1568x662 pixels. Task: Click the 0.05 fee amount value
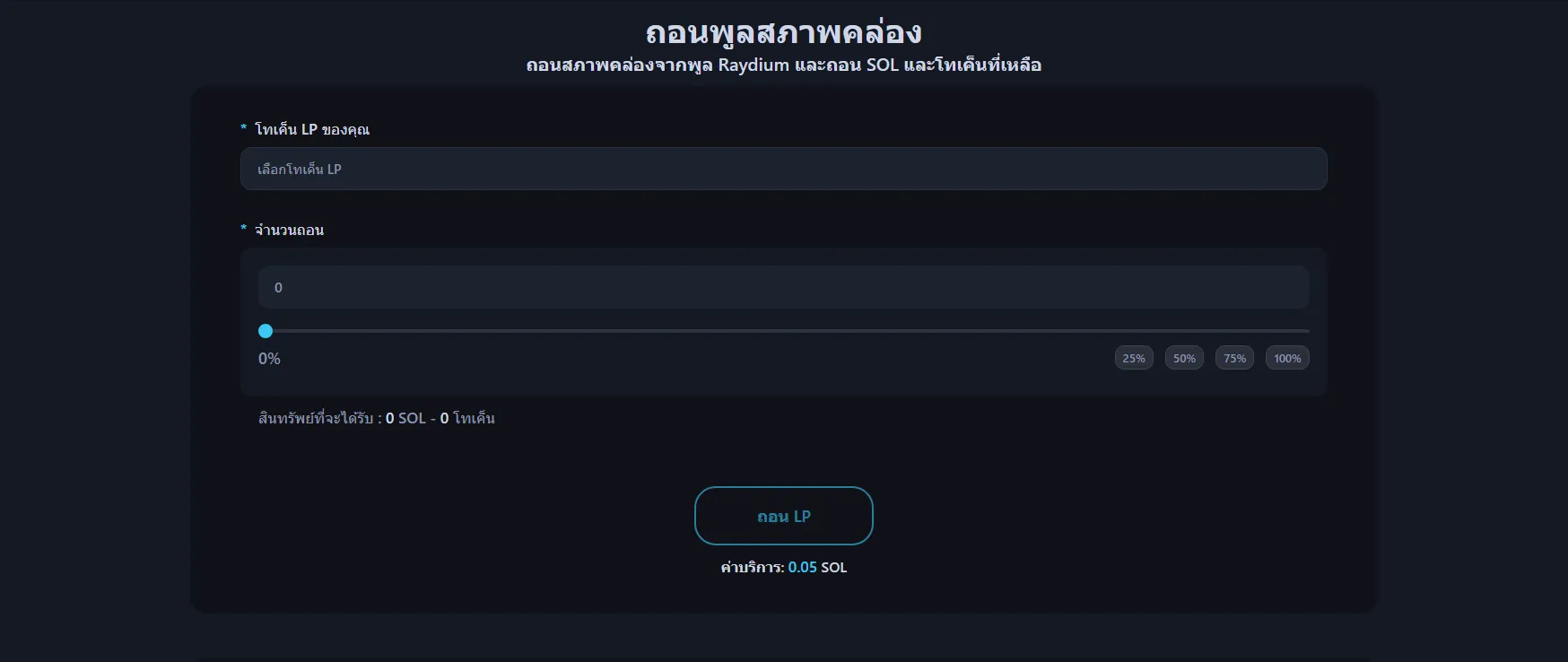click(x=802, y=567)
